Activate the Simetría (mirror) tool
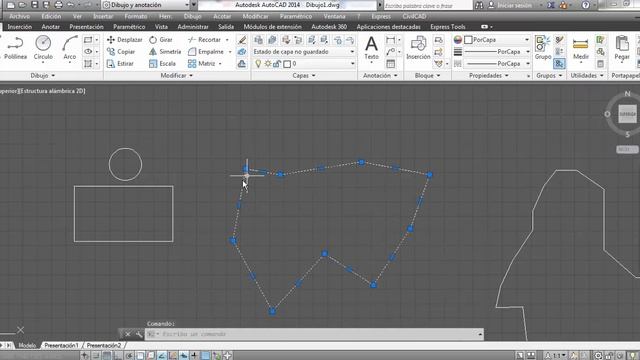The image size is (640, 360). click(x=165, y=52)
